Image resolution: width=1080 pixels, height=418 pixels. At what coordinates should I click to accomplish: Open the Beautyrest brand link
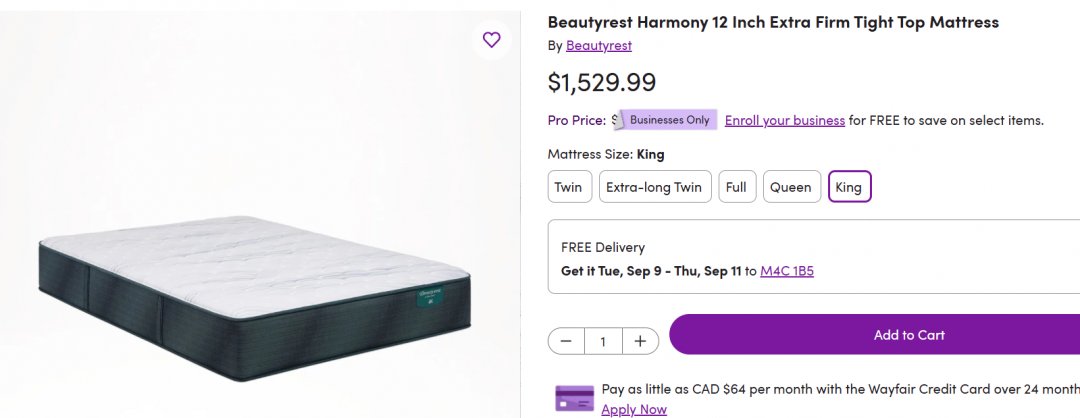pos(598,45)
